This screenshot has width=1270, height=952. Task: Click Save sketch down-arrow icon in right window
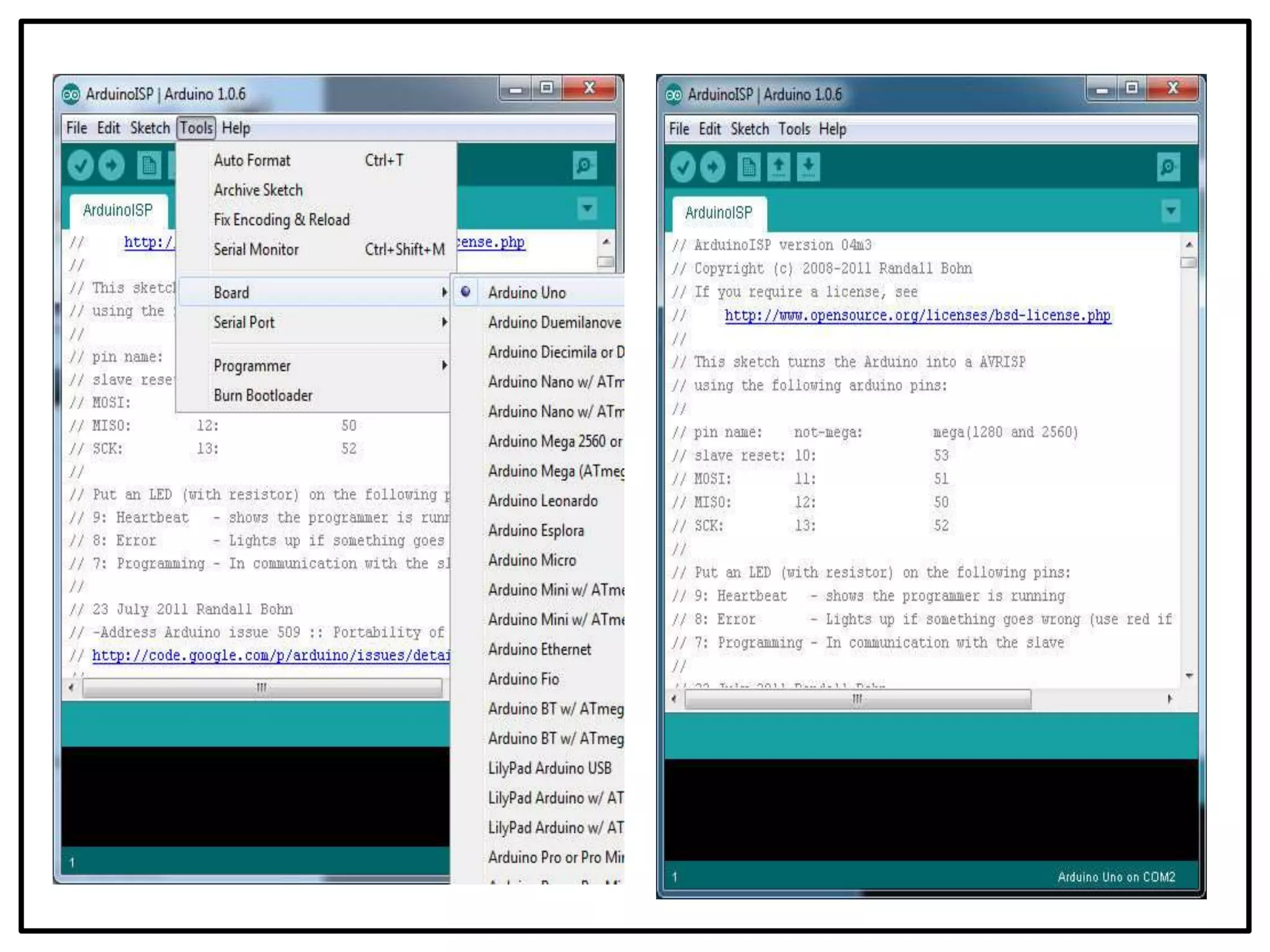coord(808,167)
